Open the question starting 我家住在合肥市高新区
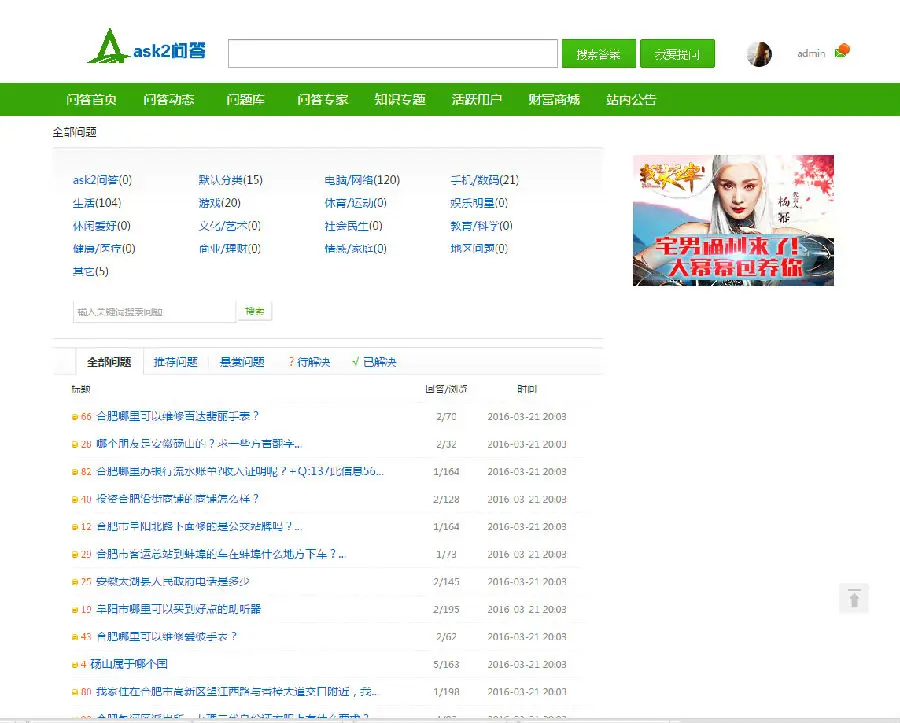This screenshot has height=723, width=900. [236, 692]
